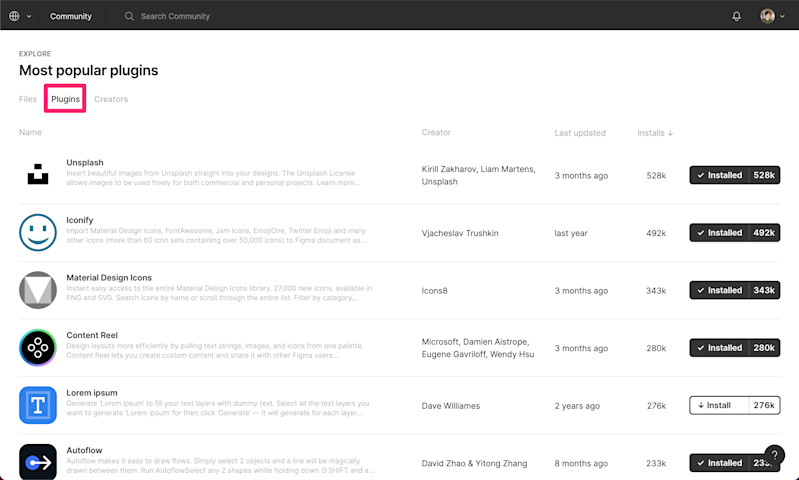Toggle Installed button for Iconify
Image resolution: width=799 pixels, height=480 pixels.
[x=734, y=232]
